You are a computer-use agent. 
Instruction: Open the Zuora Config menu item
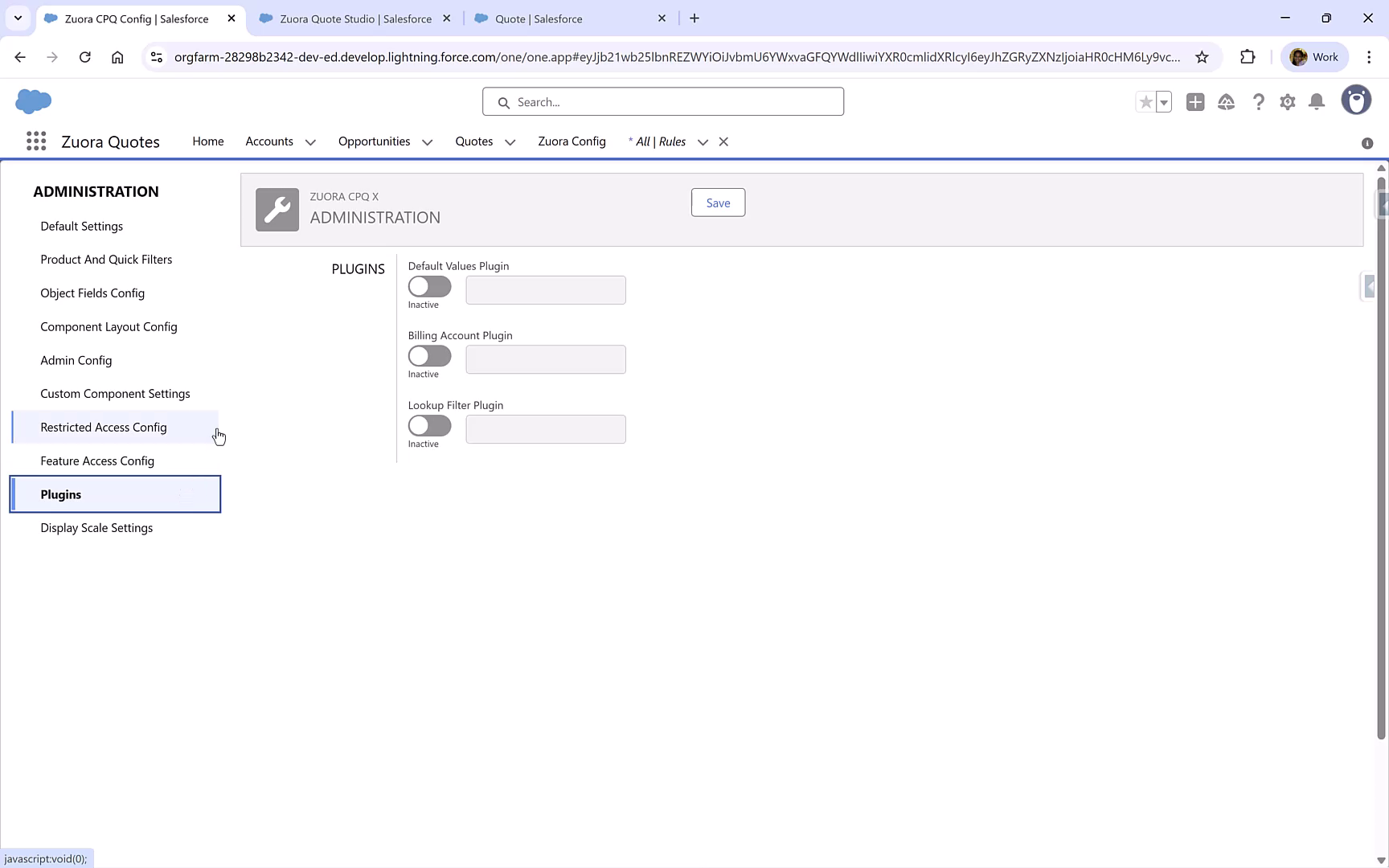pos(572,141)
